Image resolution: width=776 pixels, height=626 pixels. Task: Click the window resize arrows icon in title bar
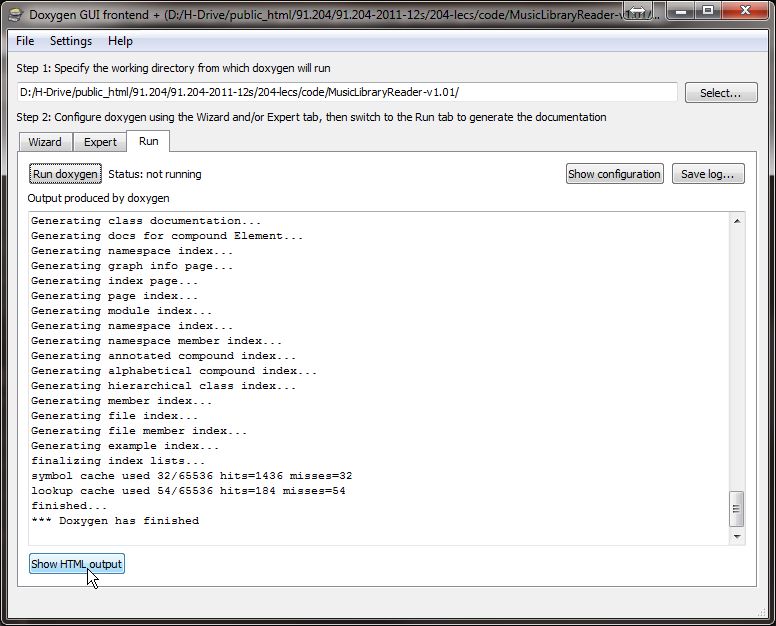coord(637,11)
